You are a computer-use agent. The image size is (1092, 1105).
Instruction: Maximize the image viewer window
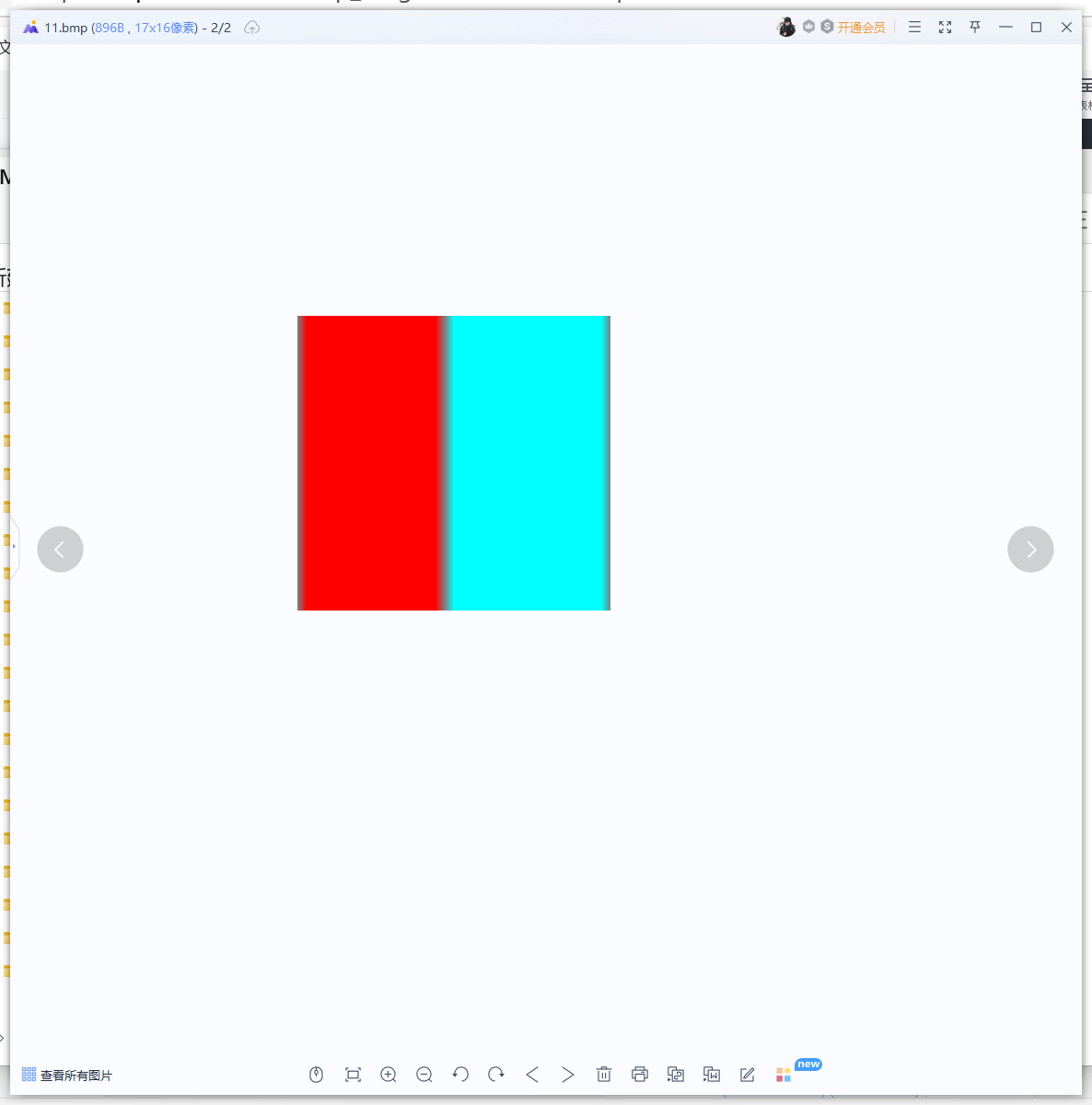pos(1036,28)
